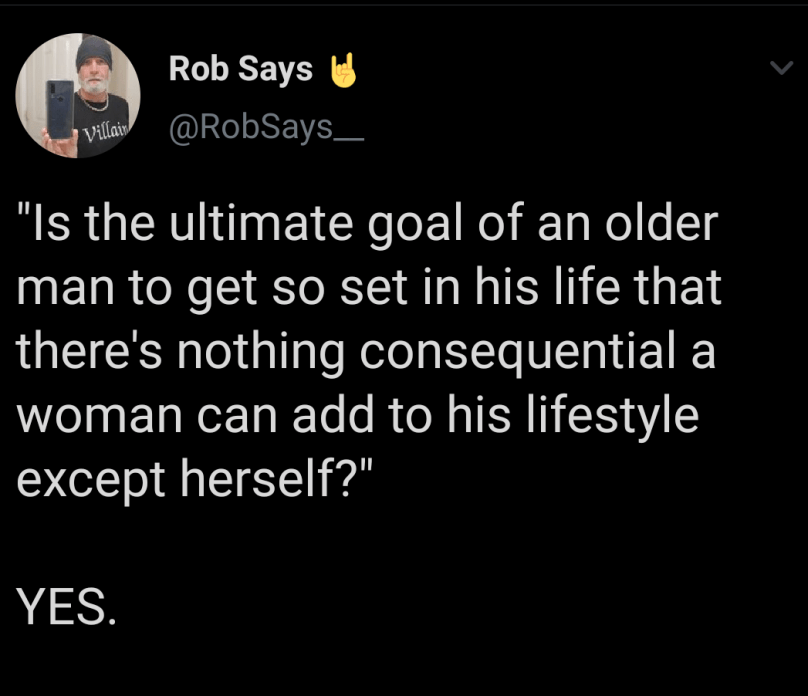Open the tweet options chevron menu
The width and height of the screenshot is (808, 696).
tap(778, 68)
